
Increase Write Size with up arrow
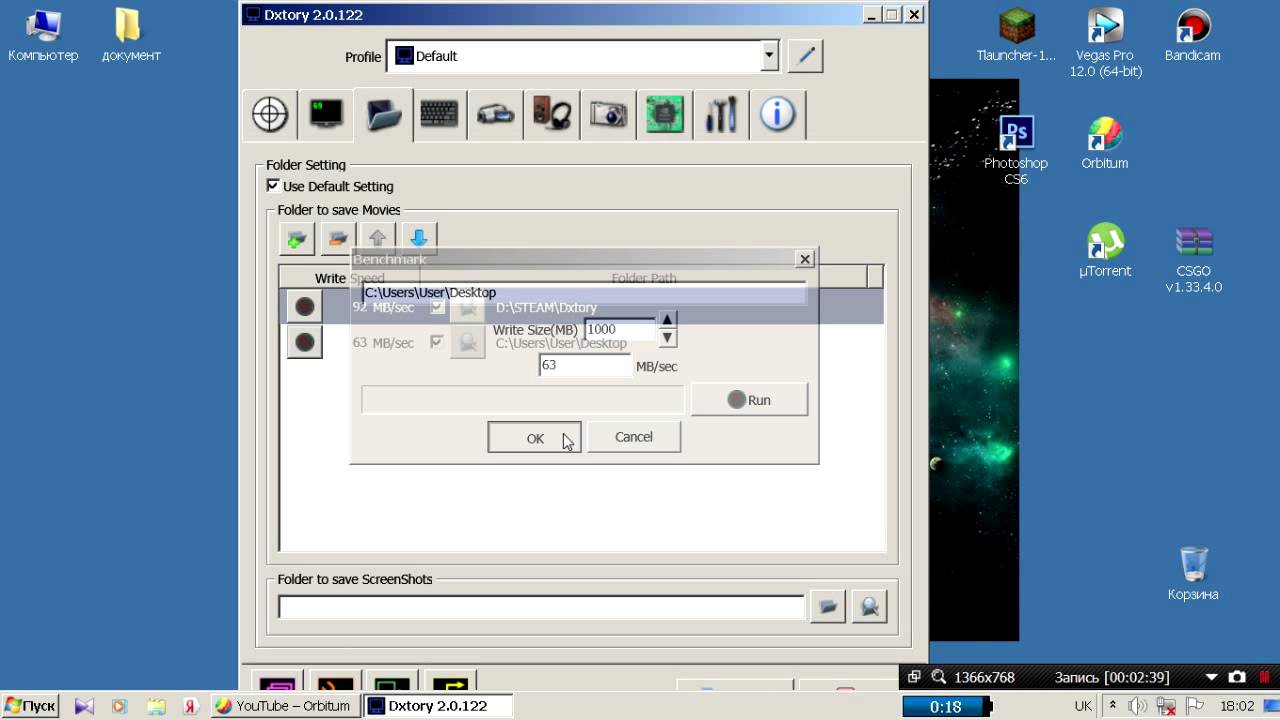pos(668,319)
